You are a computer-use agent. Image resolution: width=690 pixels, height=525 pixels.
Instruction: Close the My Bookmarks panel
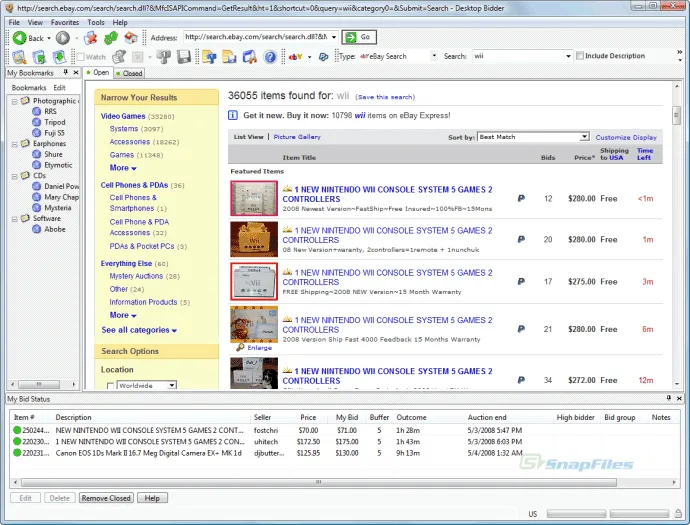pyautogui.click(x=76, y=72)
